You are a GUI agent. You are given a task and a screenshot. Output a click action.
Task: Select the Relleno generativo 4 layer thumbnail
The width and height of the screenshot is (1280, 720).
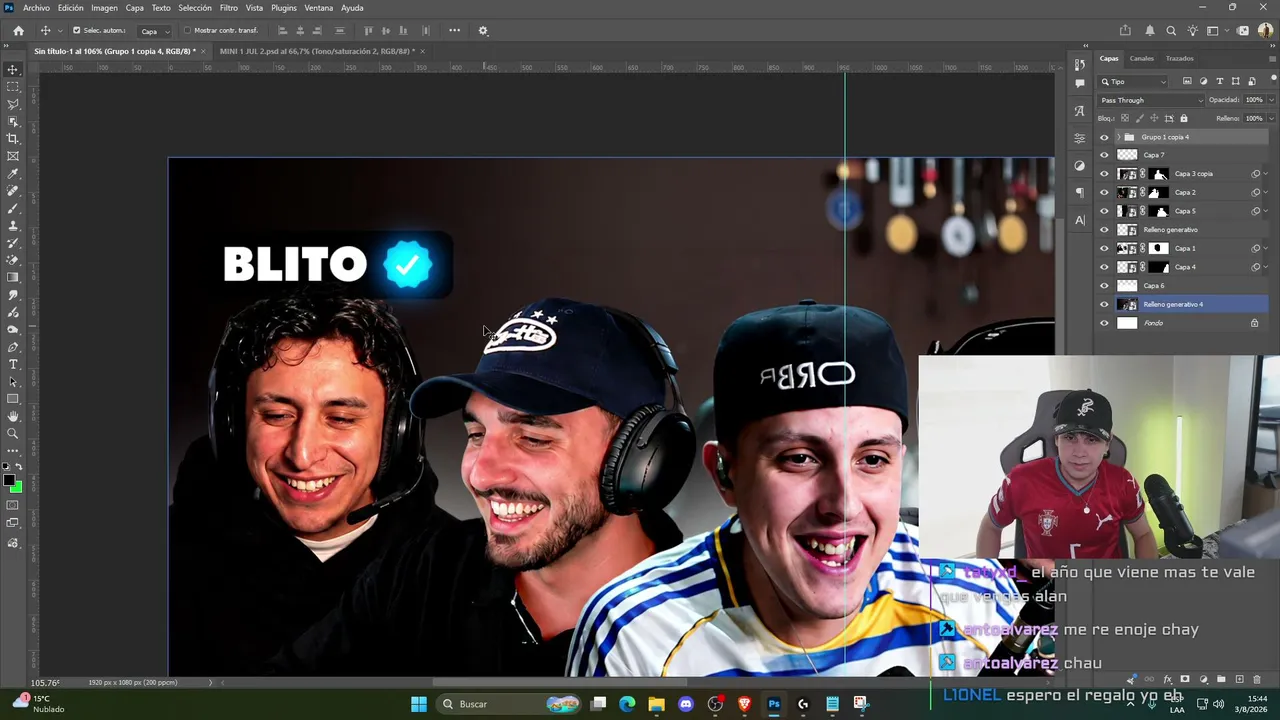coord(1127,304)
